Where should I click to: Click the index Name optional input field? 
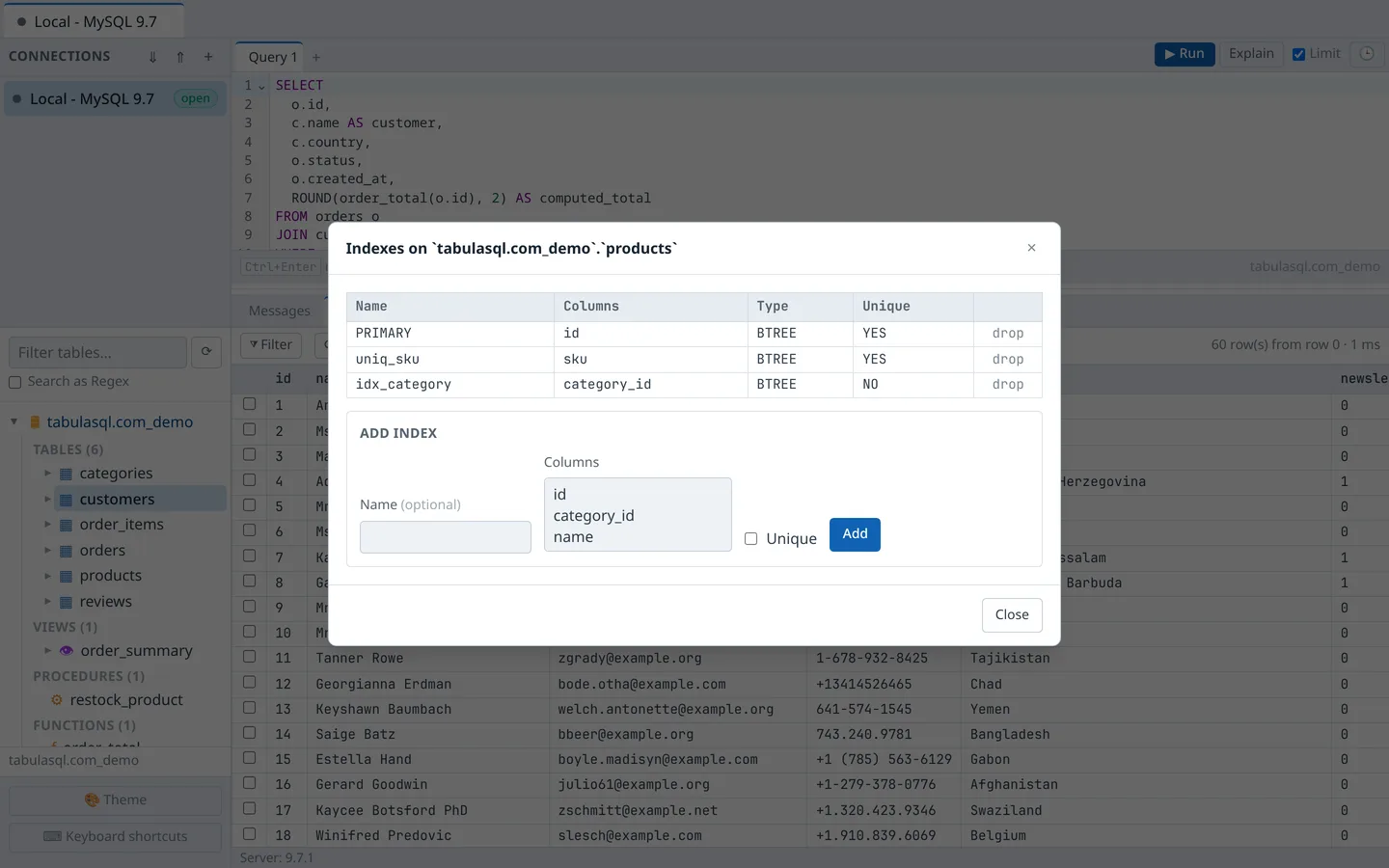click(446, 537)
